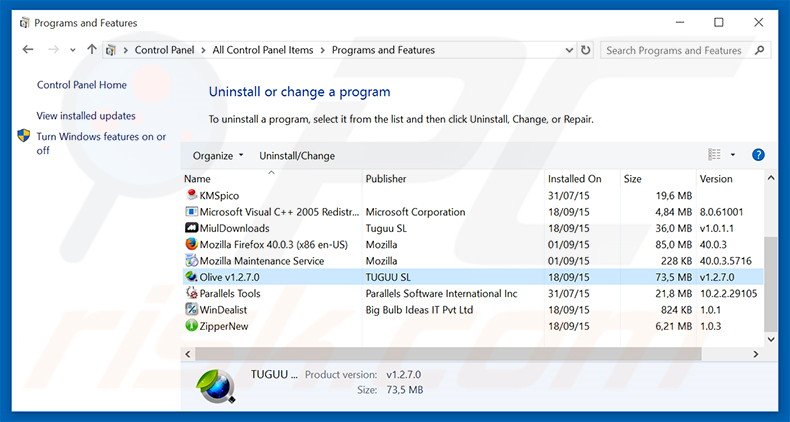790x422 pixels.
Task: Select Mozilla Firefox 40.0.3 (x86 en-US)
Action: tap(472, 244)
